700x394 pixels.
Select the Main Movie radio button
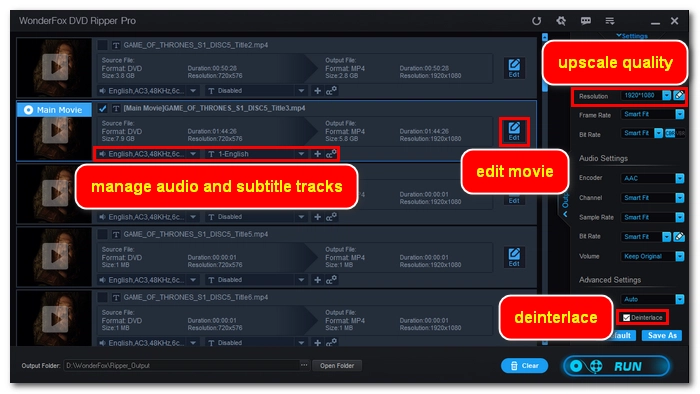28,110
